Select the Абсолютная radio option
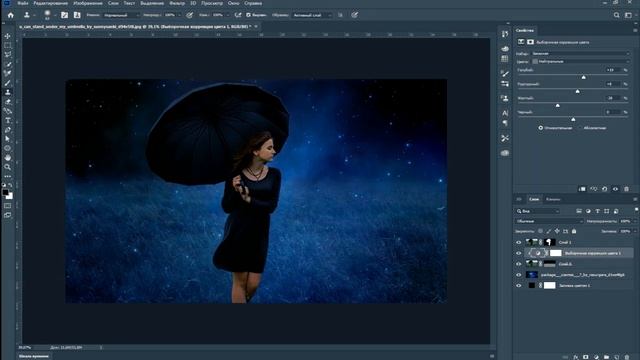 point(580,128)
